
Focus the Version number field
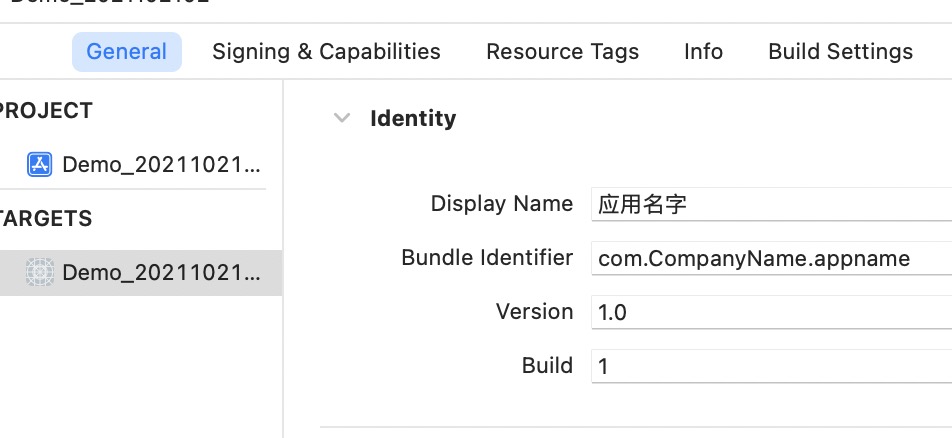pyautogui.click(x=770, y=312)
